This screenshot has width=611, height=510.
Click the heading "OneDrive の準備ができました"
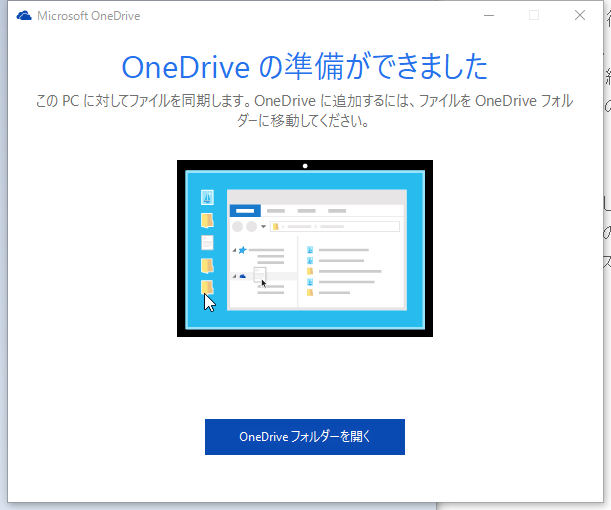(305, 67)
